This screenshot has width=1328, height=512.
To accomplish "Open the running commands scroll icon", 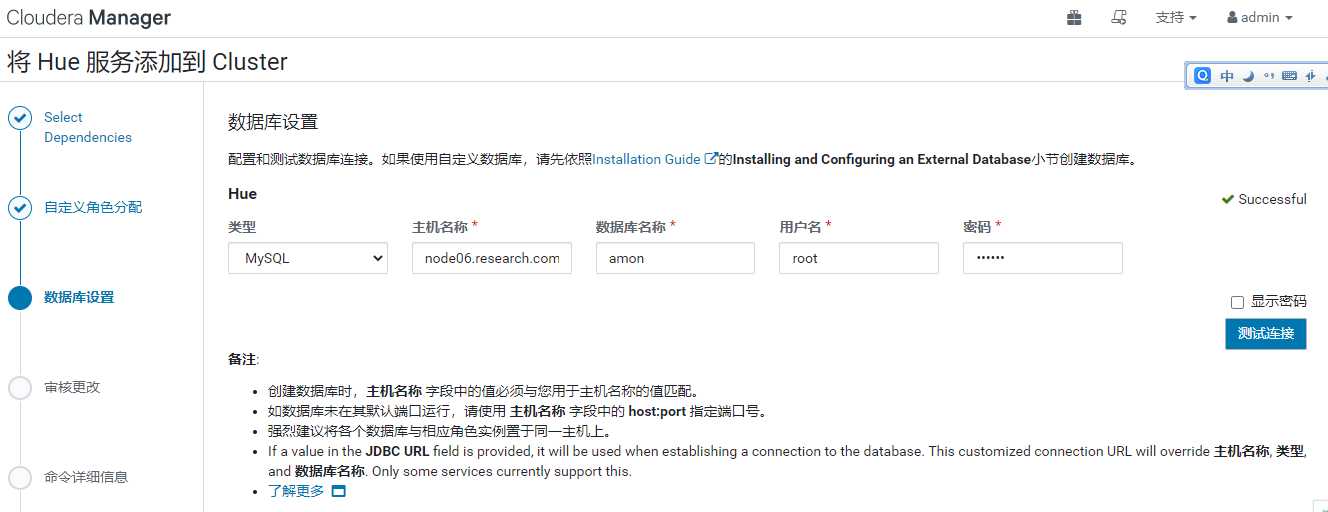I will point(1119,18).
